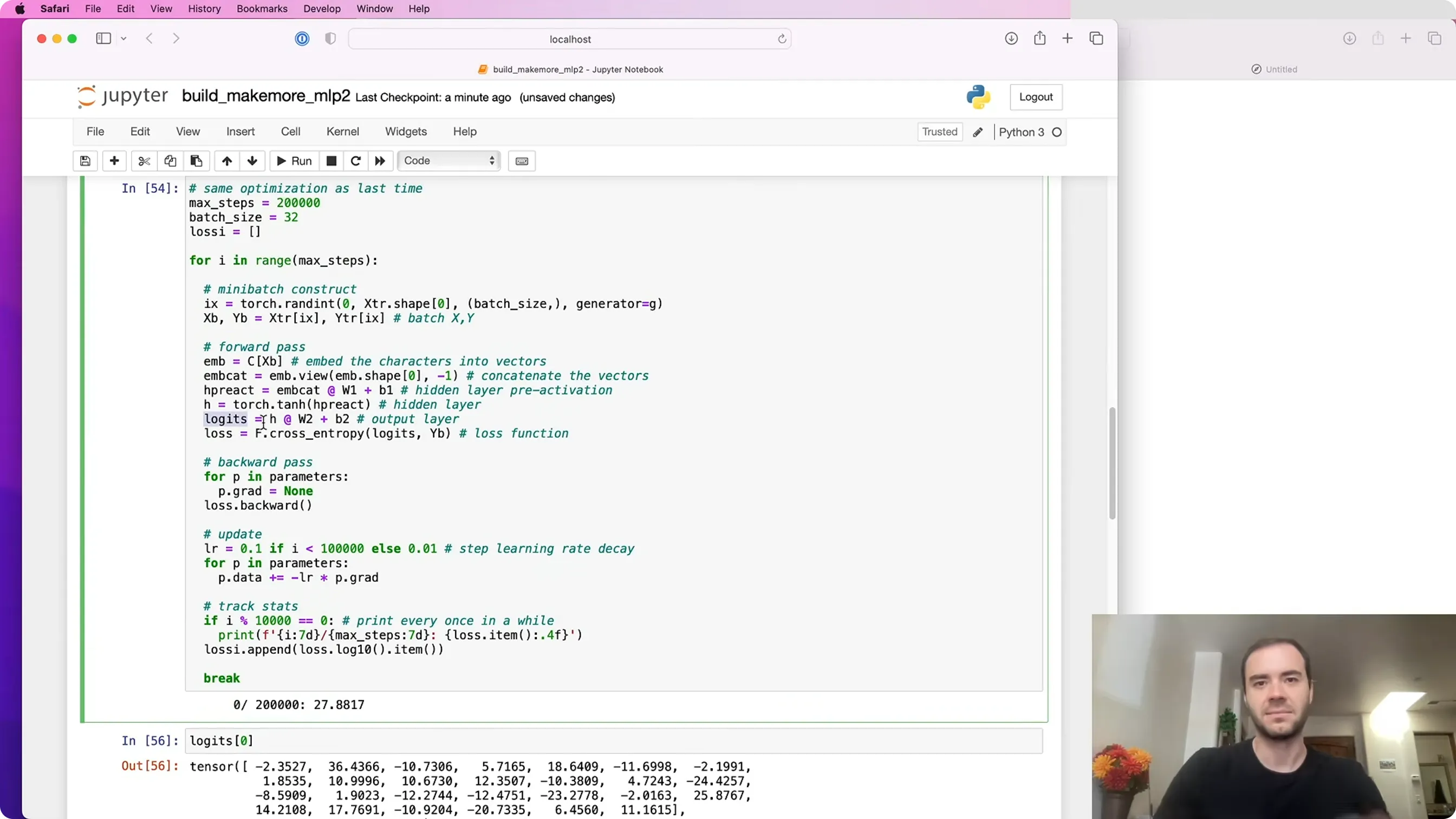Move selected cell down arrow
Image resolution: width=1456 pixels, height=819 pixels.
click(x=252, y=161)
